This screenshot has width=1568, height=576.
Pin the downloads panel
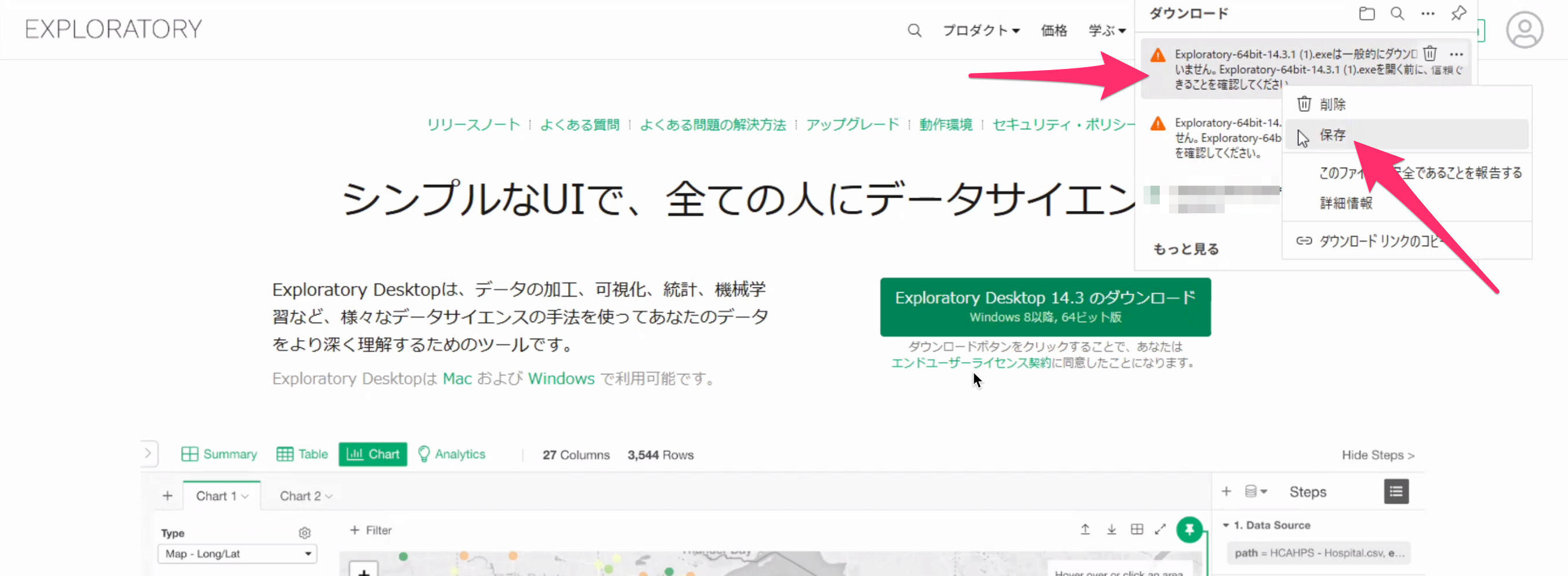1458,13
